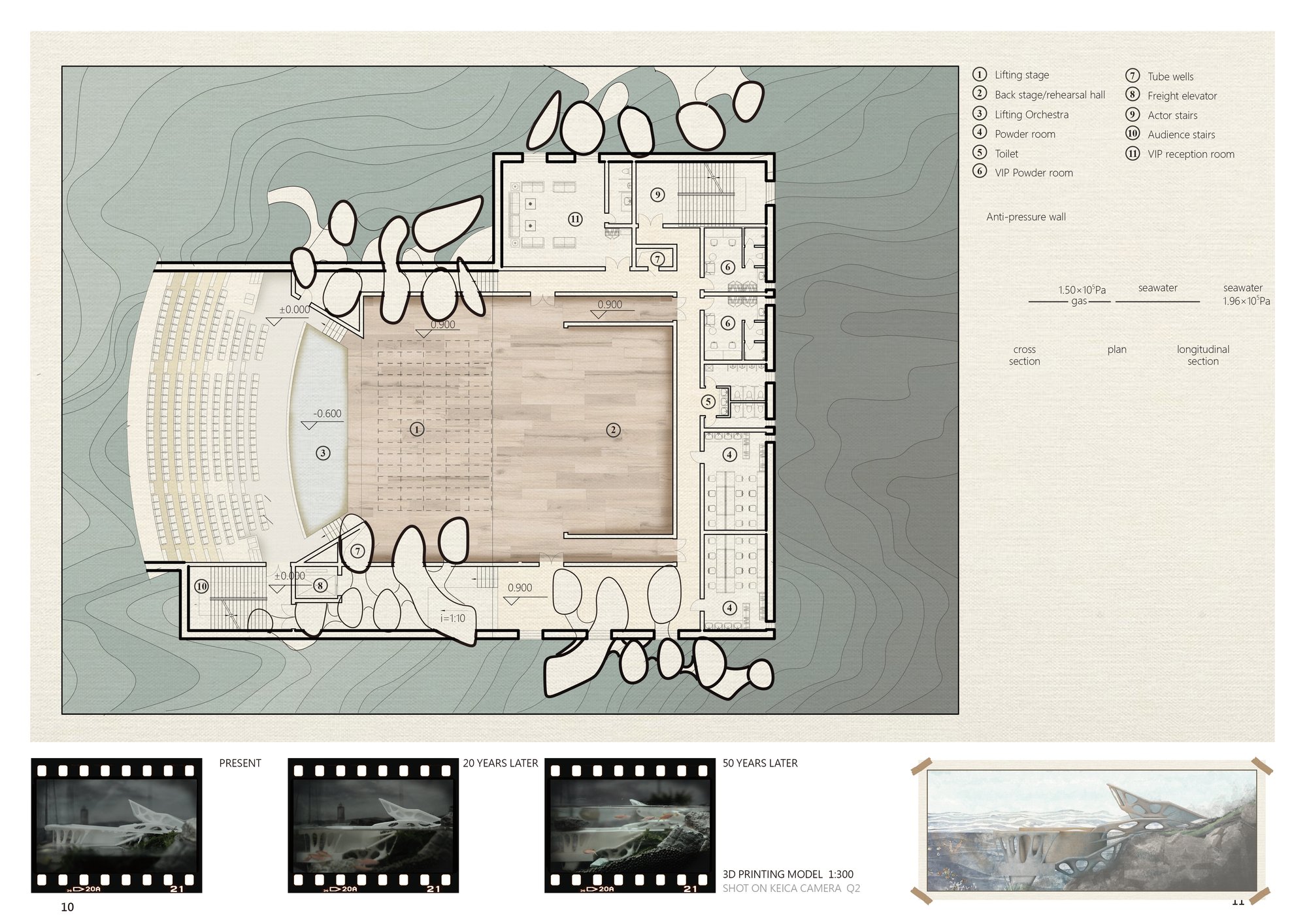Click the '50 YEARS LATER' caption
1307x924 pixels.
[760, 763]
